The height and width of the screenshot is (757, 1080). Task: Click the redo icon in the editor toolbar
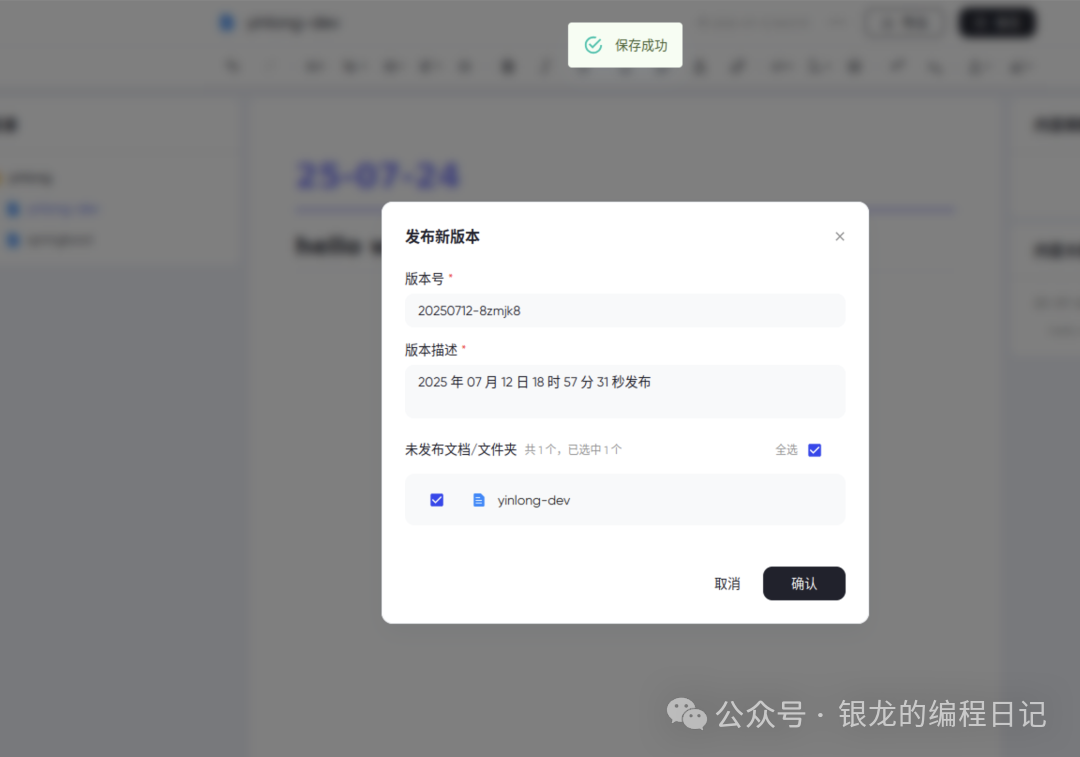click(x=268, y=66)
